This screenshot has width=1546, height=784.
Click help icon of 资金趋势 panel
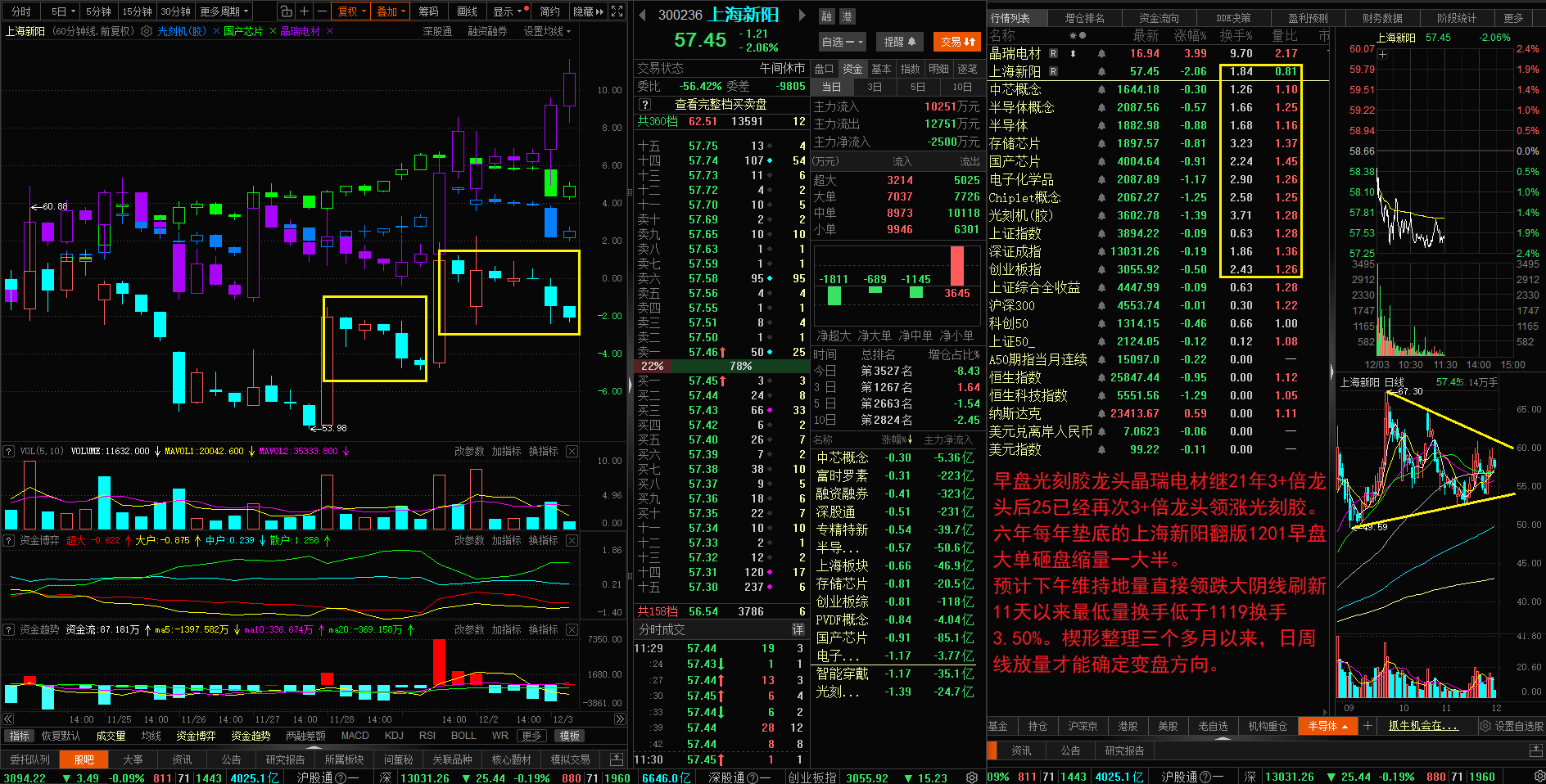9,629
